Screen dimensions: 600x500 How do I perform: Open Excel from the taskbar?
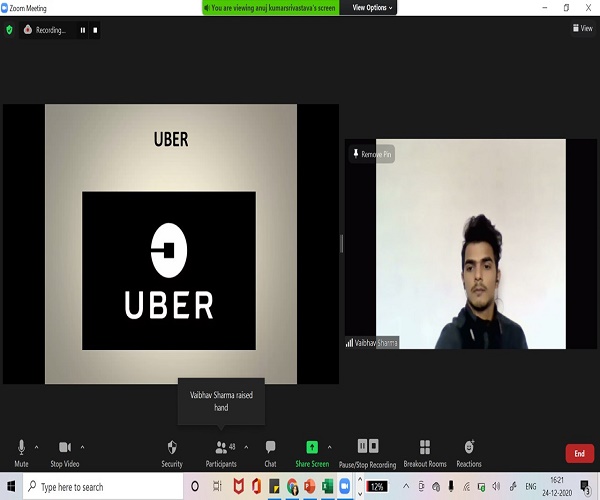pos(327,487)
